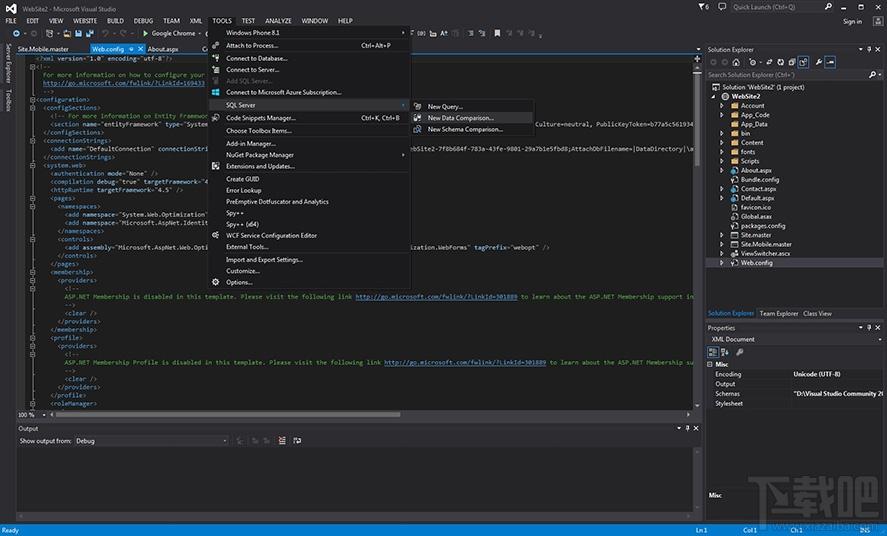Image resolution: width=887 pixels, height=536 pixels.
Task: Click the Solution Explorer search magnifier
Action: click(872, 75)
